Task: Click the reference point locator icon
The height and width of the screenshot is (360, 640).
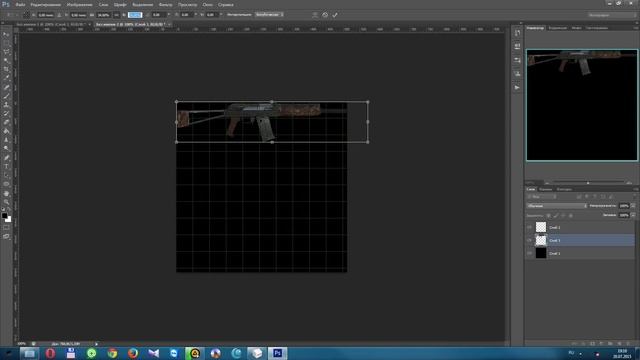Action: (26, 15)
